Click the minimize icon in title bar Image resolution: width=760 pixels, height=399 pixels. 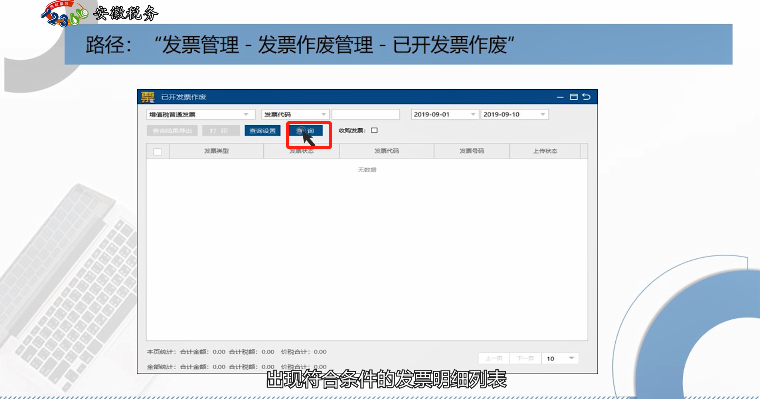[x=560, y=97]
